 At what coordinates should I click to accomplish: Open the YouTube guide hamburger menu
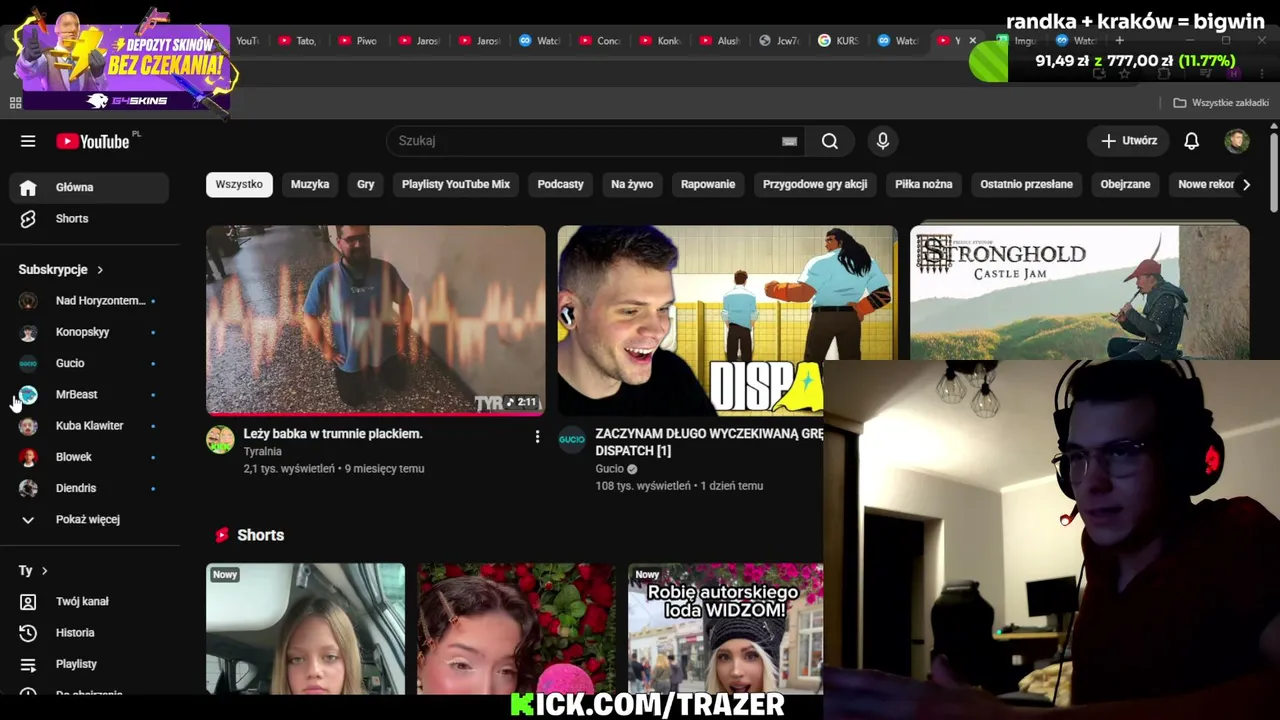pyautogui.click(x=28, y=141)
